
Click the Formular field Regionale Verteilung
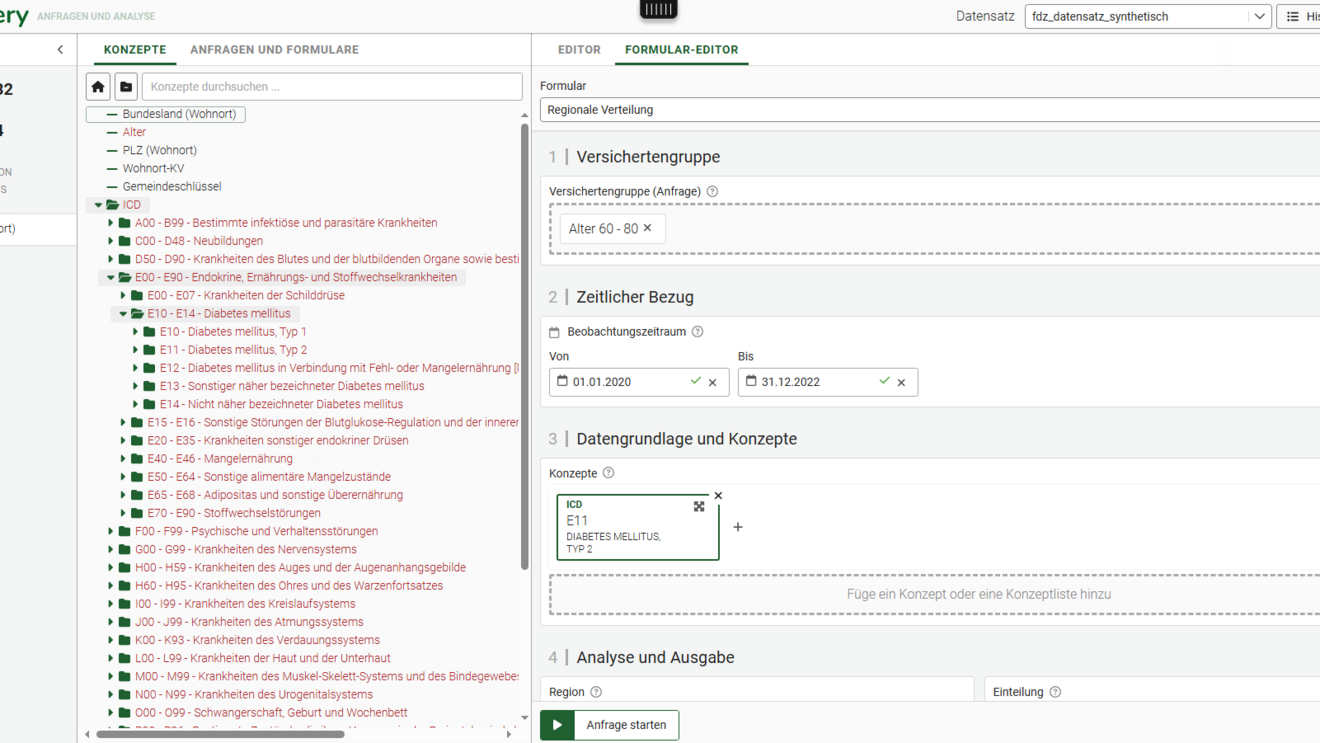click(x=930, y=110)
